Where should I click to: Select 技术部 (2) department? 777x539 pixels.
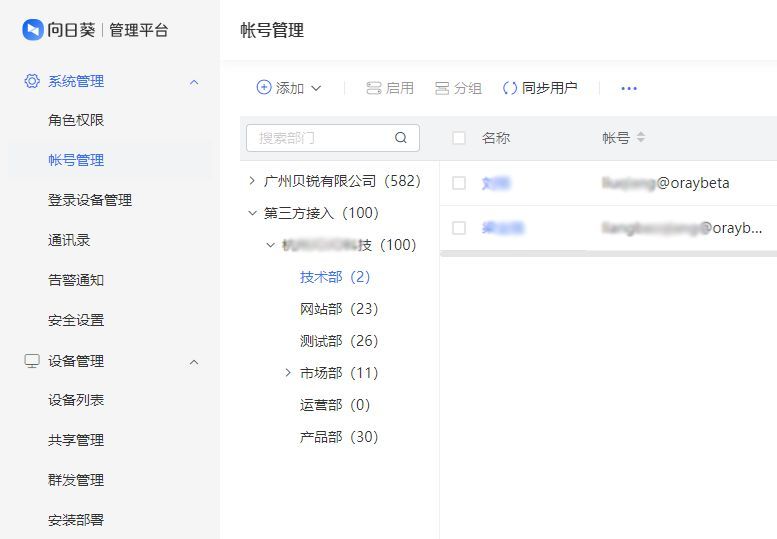pyautogui.click(x=335, y=277)
